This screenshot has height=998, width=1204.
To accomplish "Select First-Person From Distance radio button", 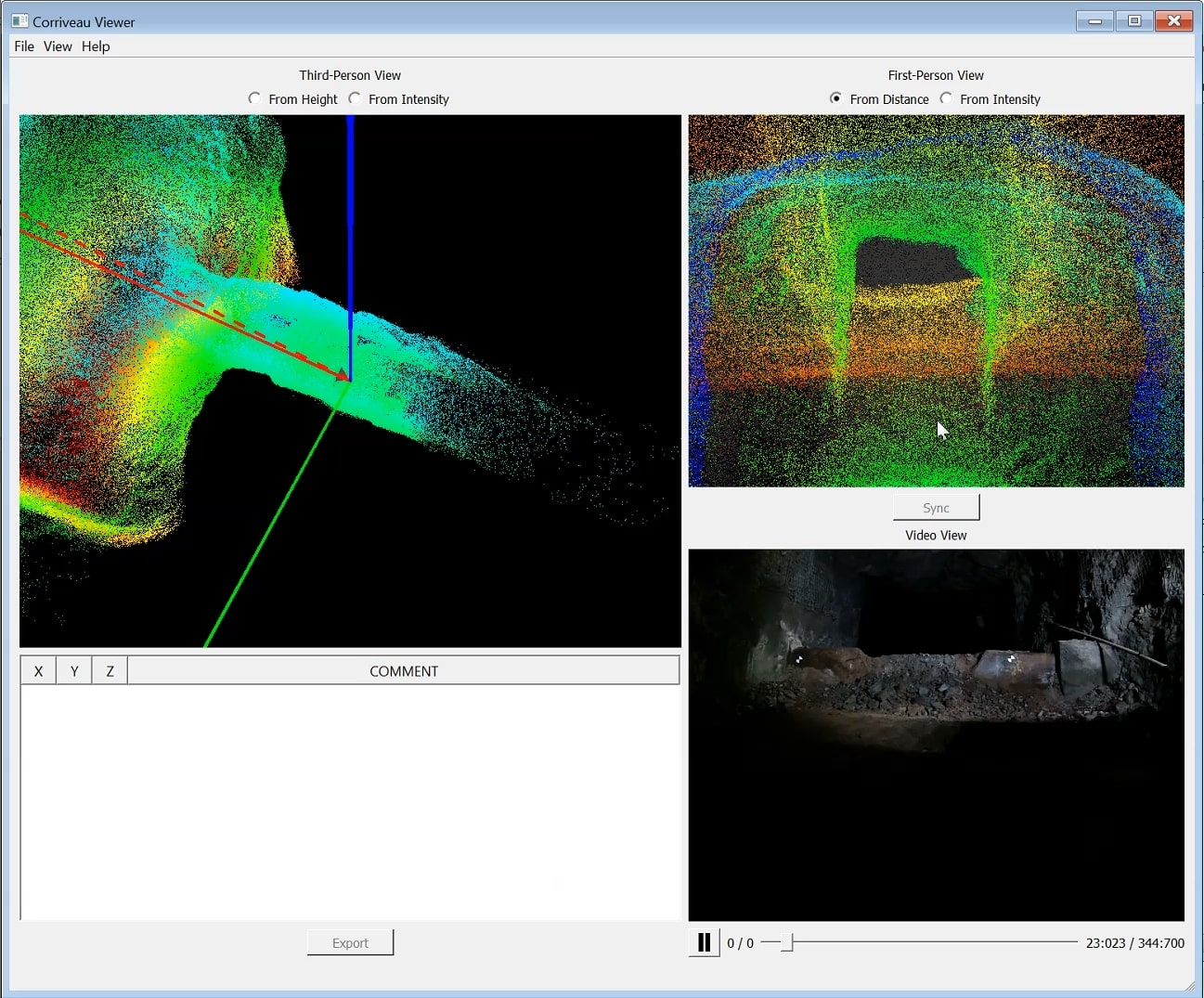I will 836,98.
